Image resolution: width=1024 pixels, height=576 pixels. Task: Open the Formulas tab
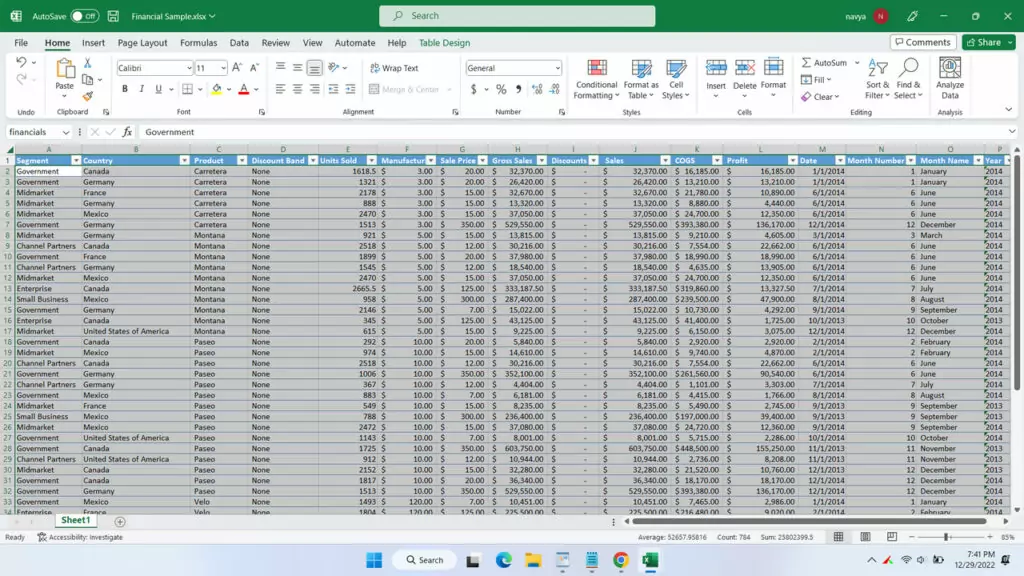(x=199, y=42)
